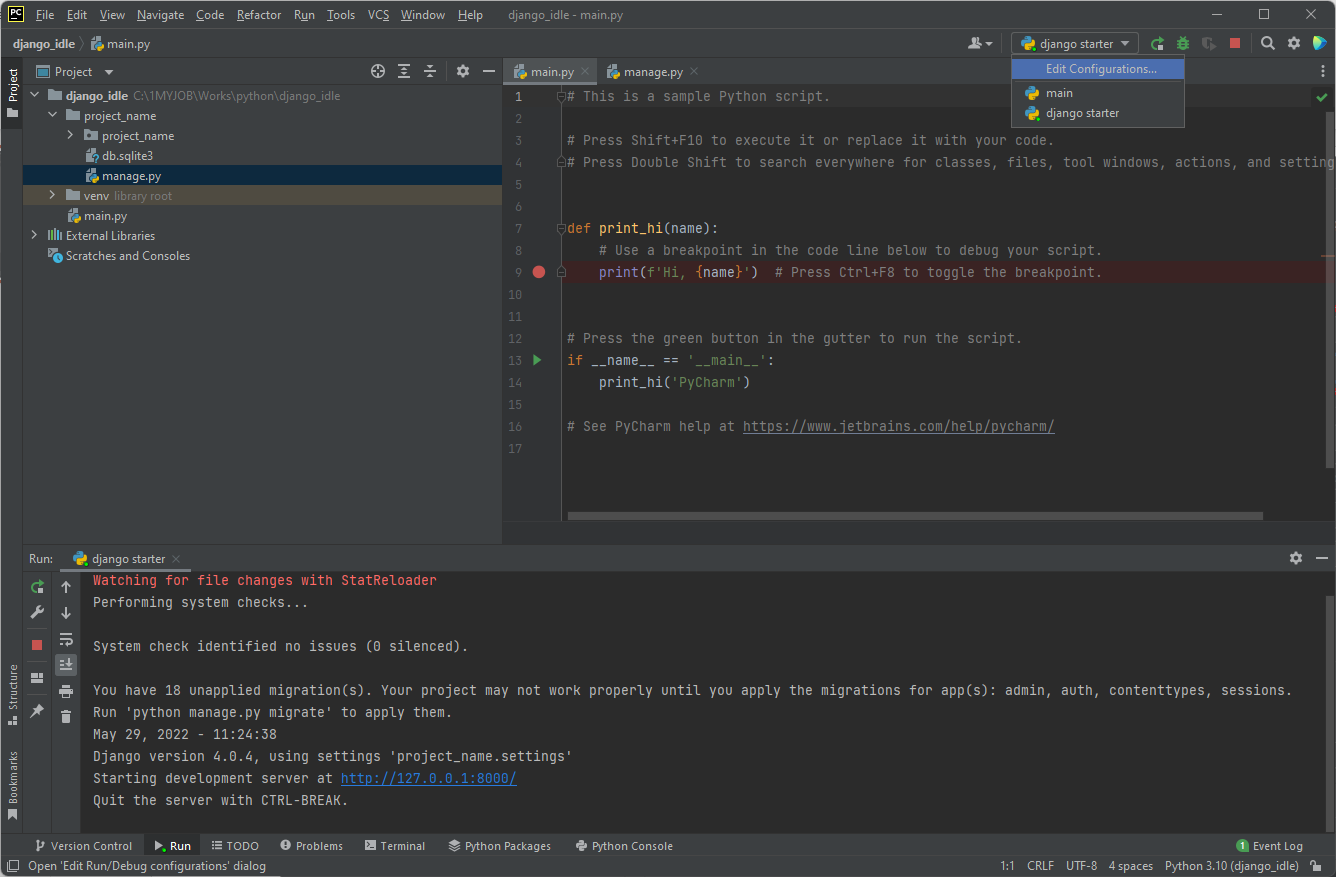Toggle the Terminal tool window button
This screenshot has height=877, width=1336.
click(395, 846)
